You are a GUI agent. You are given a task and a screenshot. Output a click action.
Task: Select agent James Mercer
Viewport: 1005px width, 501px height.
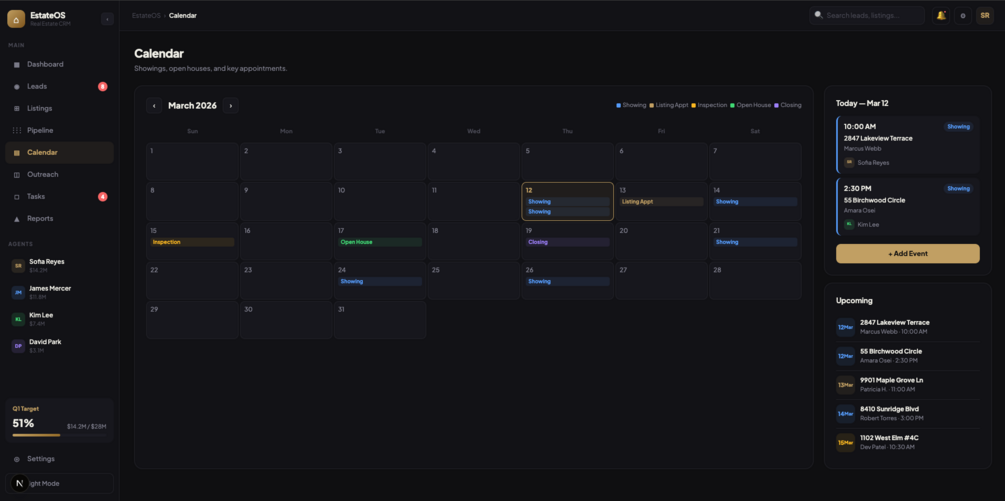[x=60, y=292]
